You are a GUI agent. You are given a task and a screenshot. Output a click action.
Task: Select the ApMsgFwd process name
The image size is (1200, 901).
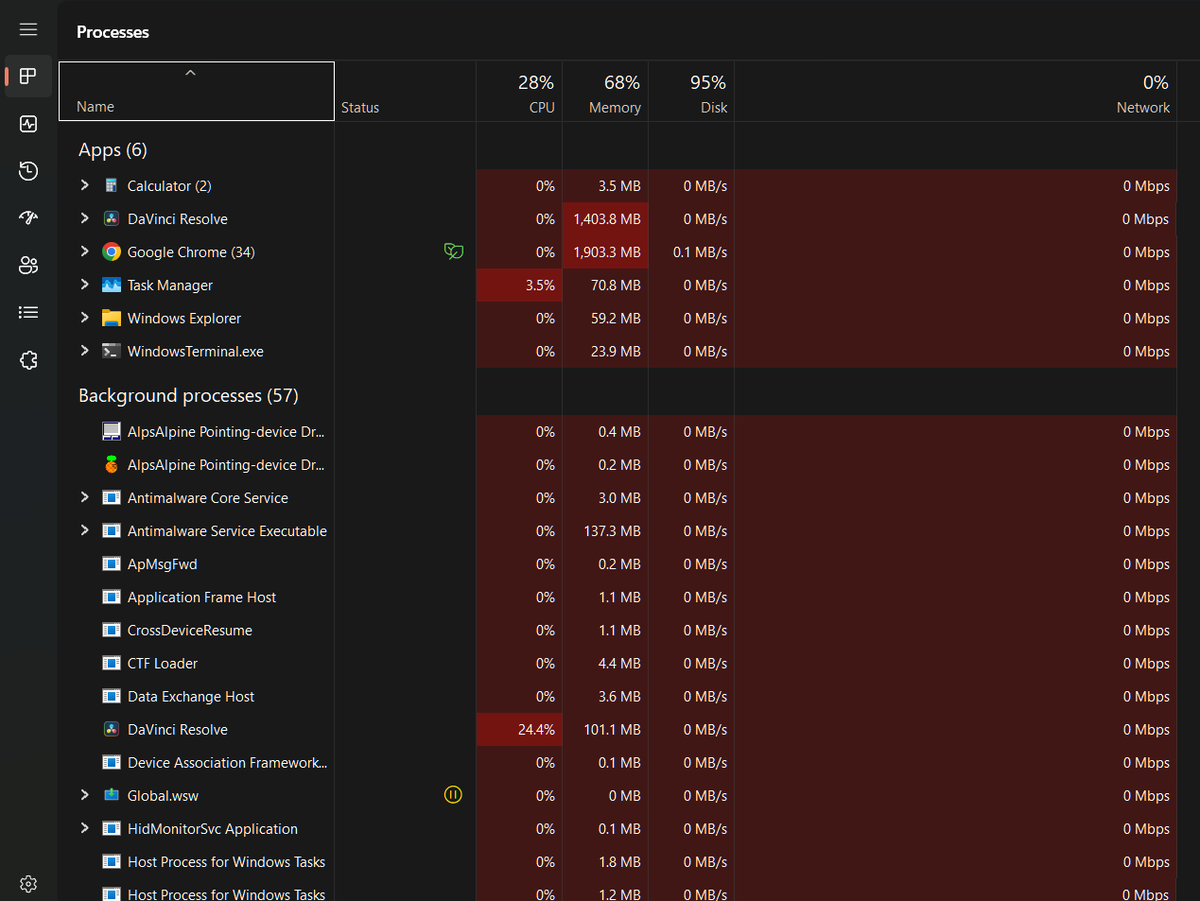163,564
